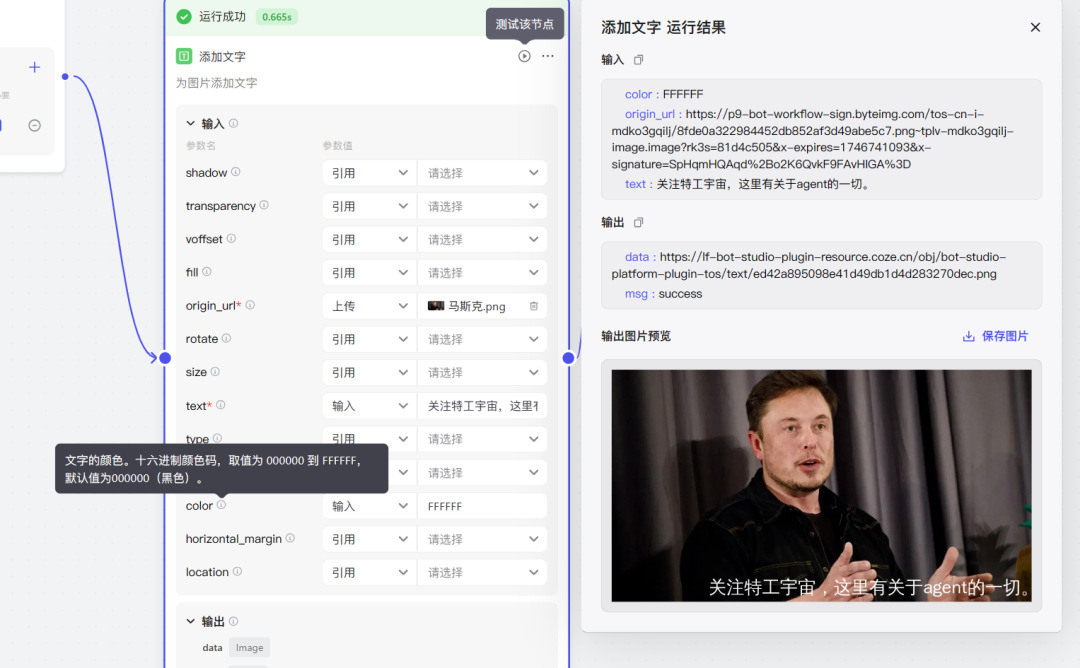Open rotate 请选择 value dropdown
The height and width of the screenshot is (668, 1080).
(482, 340)
